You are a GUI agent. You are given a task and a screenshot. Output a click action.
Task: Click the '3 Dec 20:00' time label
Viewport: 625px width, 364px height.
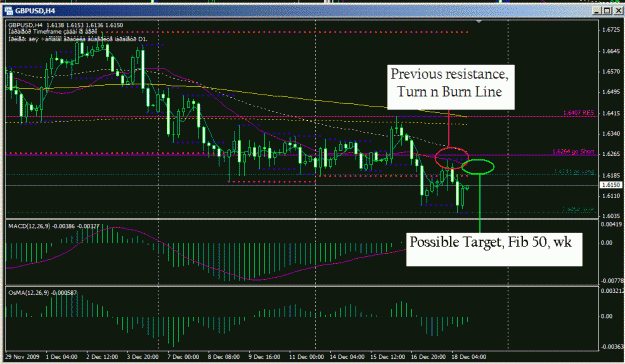click(143, 356)
